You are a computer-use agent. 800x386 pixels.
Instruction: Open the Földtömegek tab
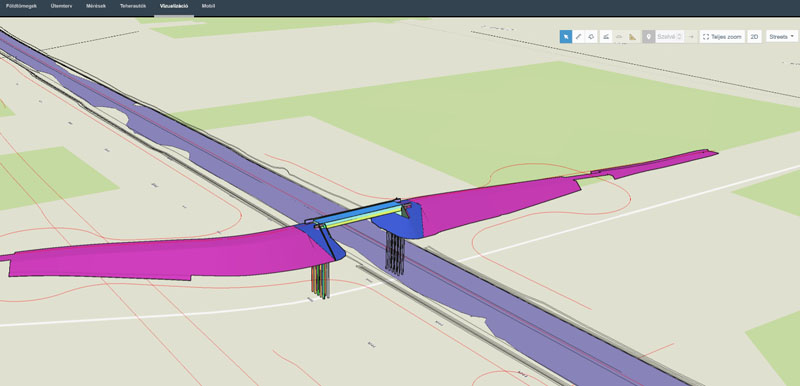click(21, 6)
